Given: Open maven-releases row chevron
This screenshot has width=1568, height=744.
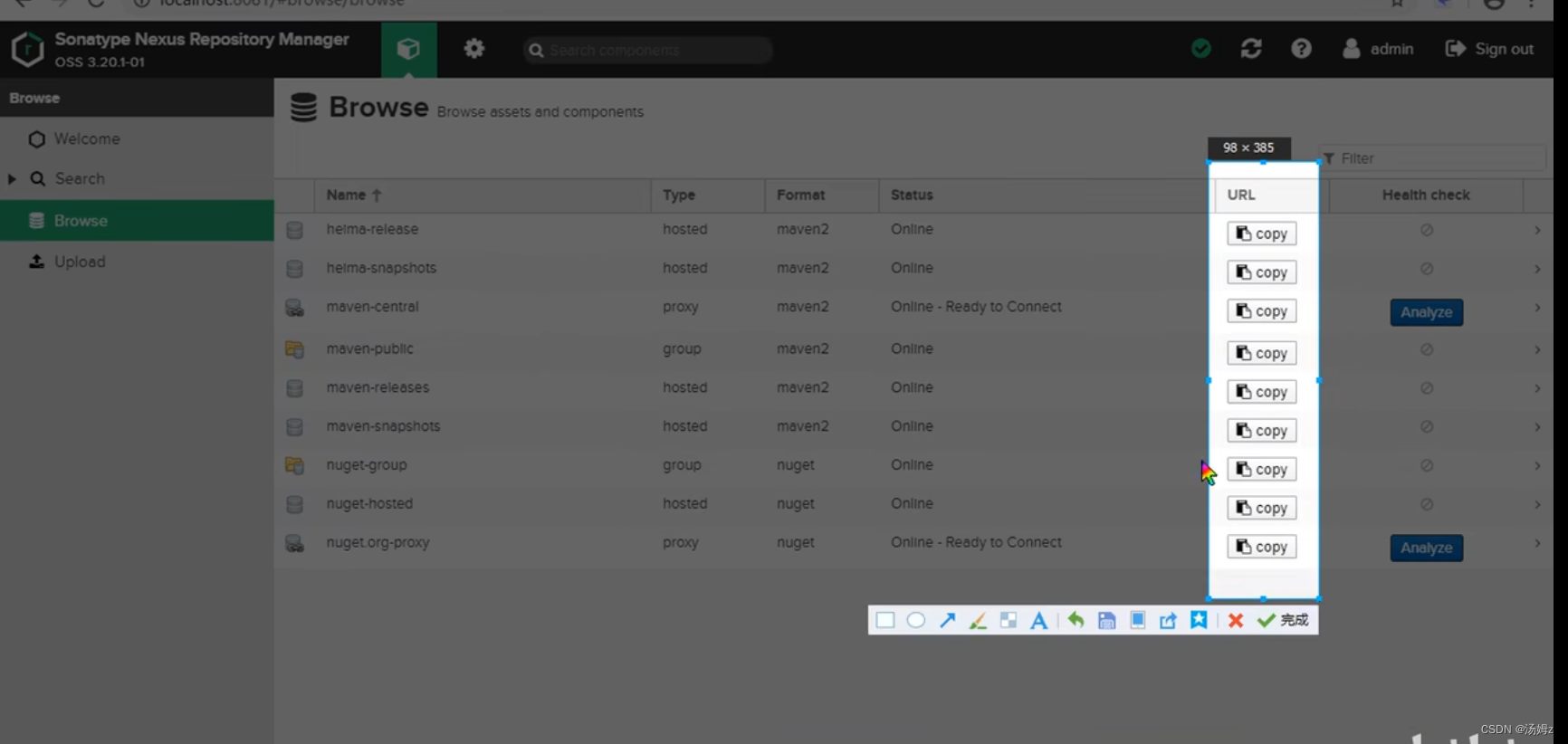Looking at the screenshot, I should (x=1537, y=388).
